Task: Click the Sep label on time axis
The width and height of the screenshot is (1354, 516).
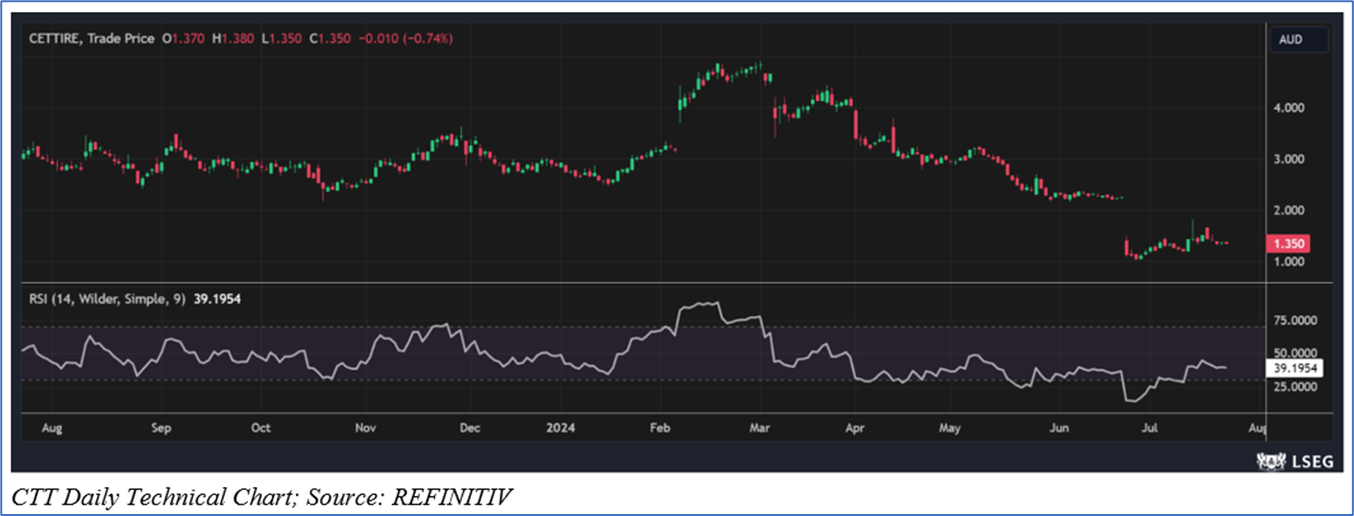Action: (161, 428)
